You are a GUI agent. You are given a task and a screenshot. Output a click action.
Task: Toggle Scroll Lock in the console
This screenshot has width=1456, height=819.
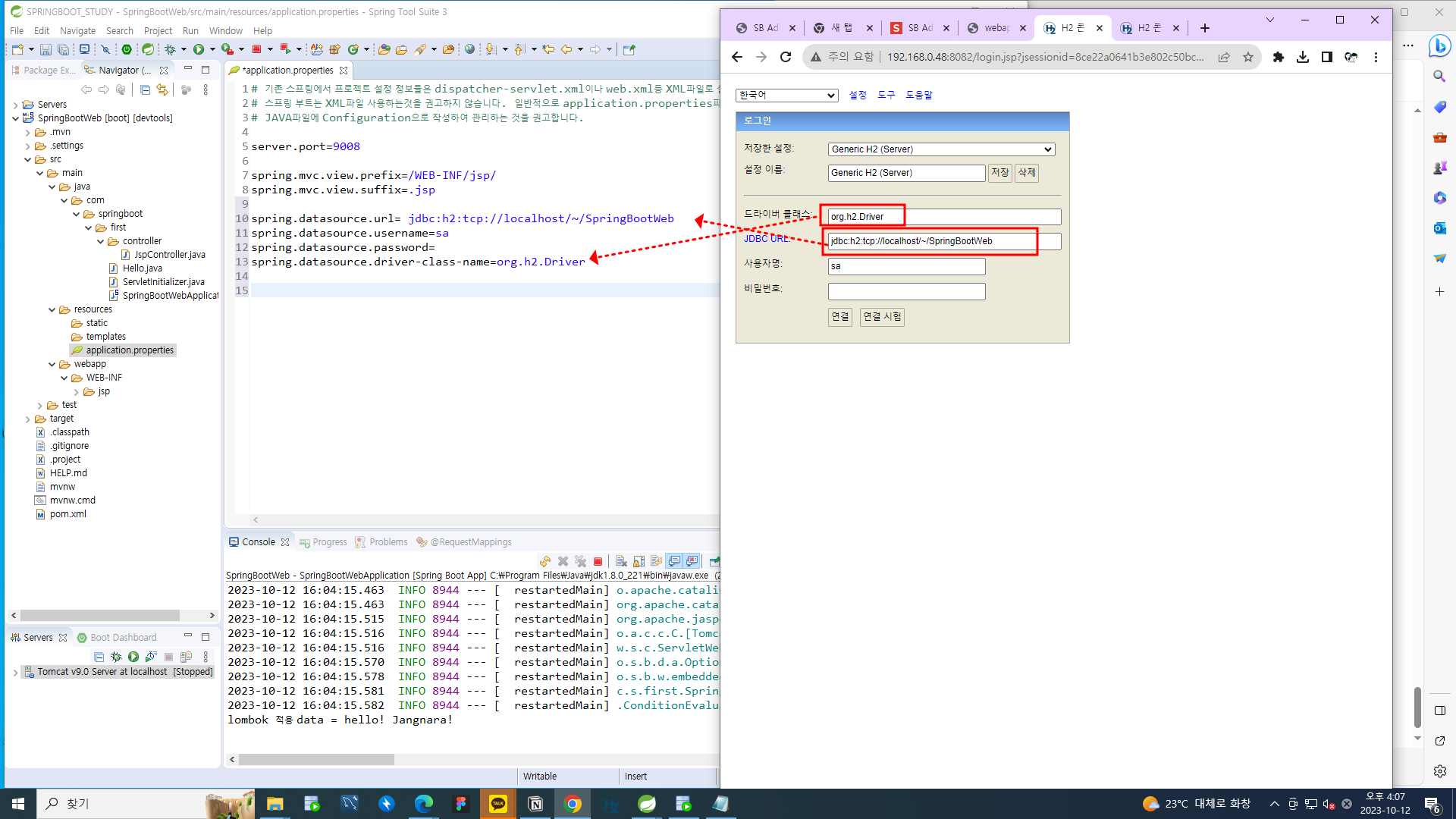639,561
